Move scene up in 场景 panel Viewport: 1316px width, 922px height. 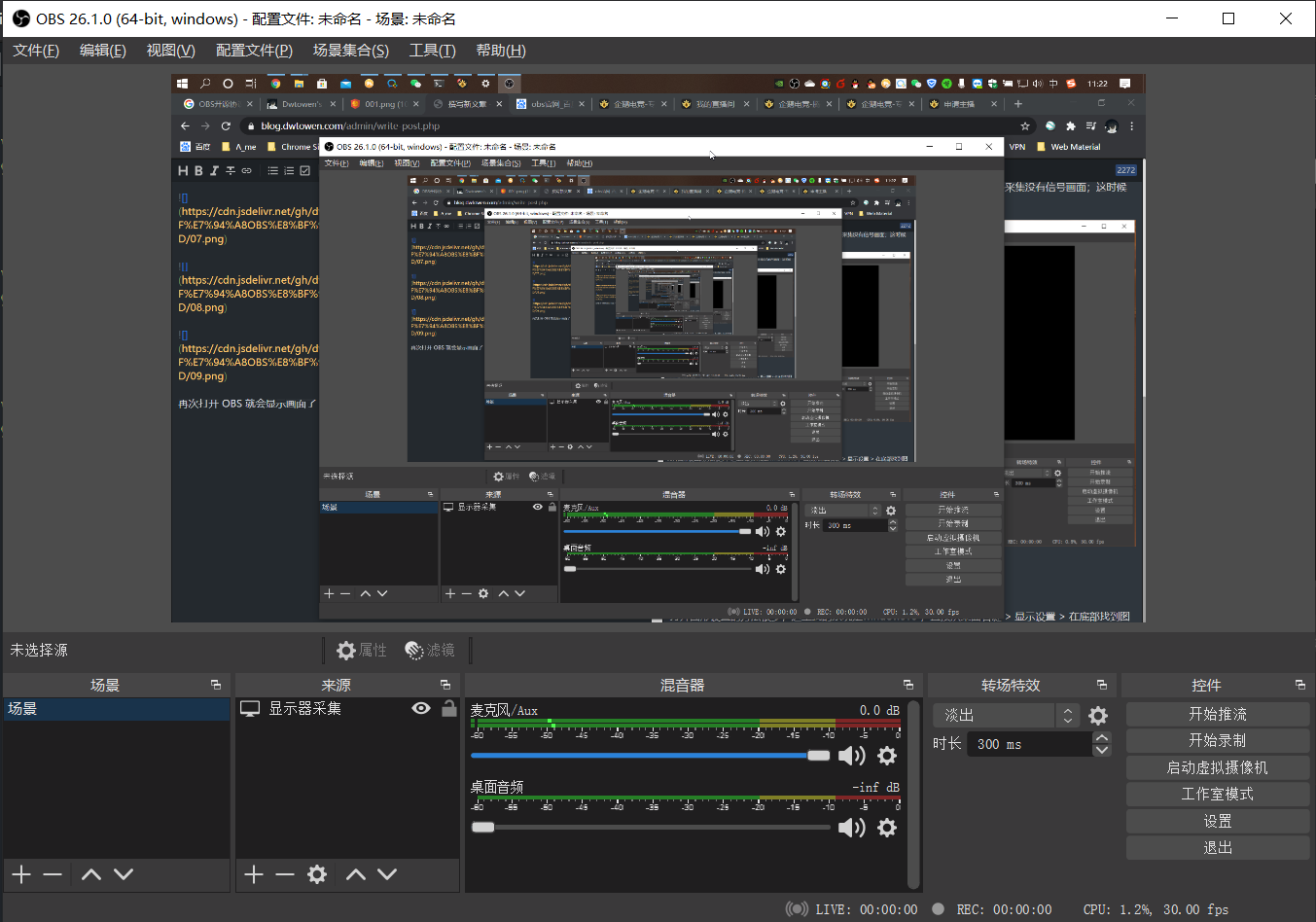click(91, 874)
